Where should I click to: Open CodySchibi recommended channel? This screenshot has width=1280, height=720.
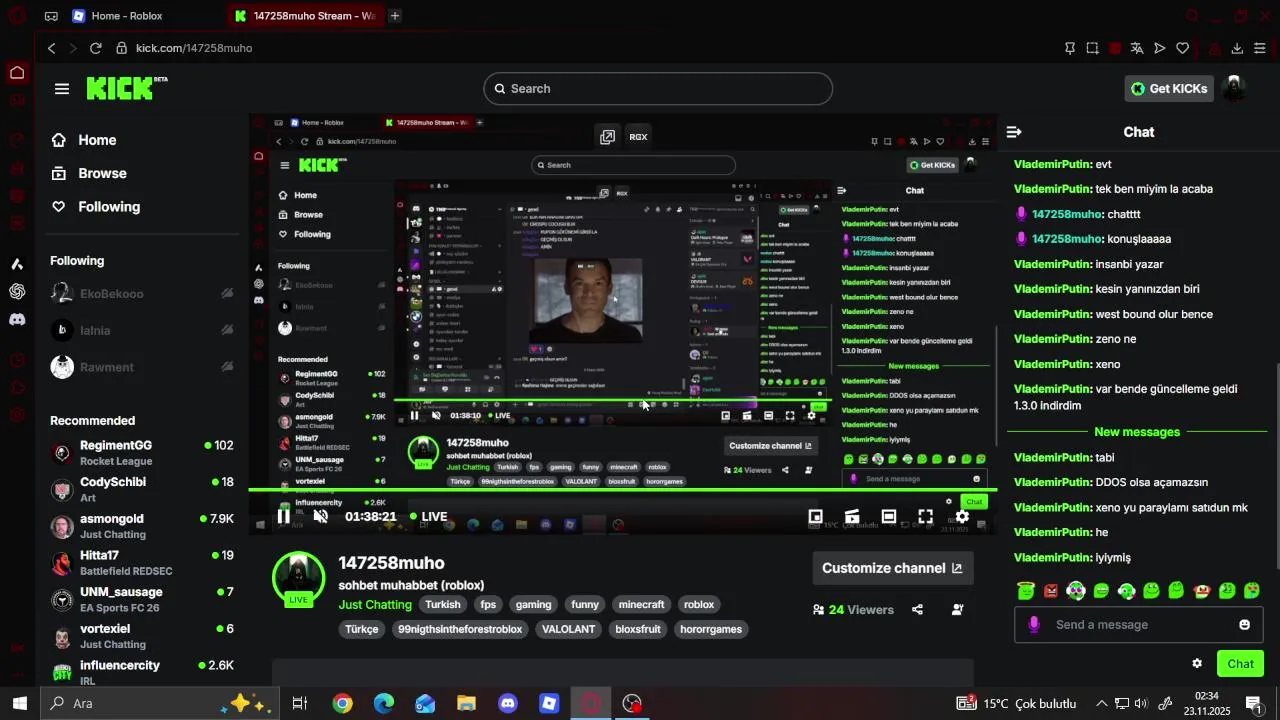coord(142,489)
